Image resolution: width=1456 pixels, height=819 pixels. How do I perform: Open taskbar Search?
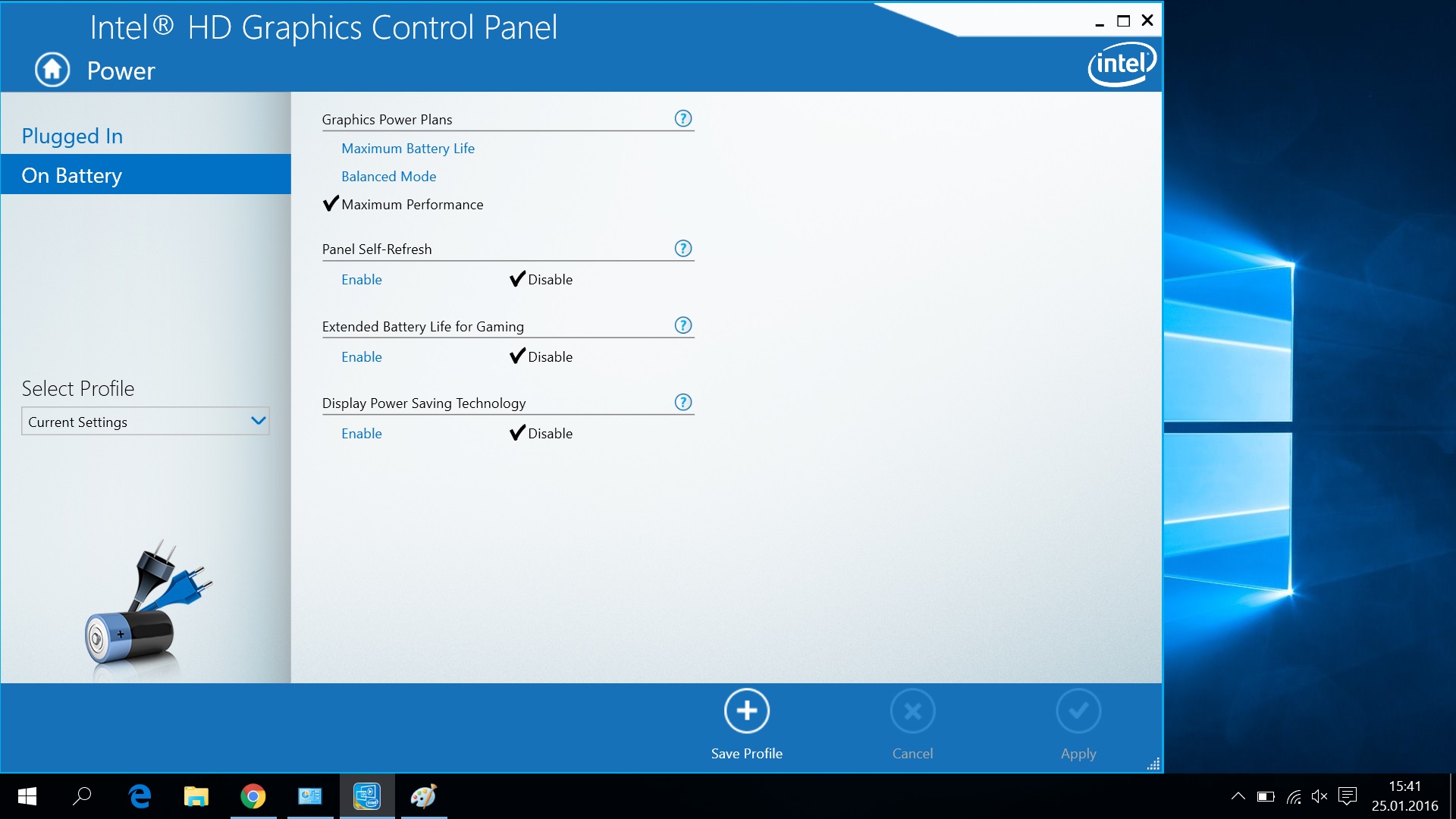point(82,796)
